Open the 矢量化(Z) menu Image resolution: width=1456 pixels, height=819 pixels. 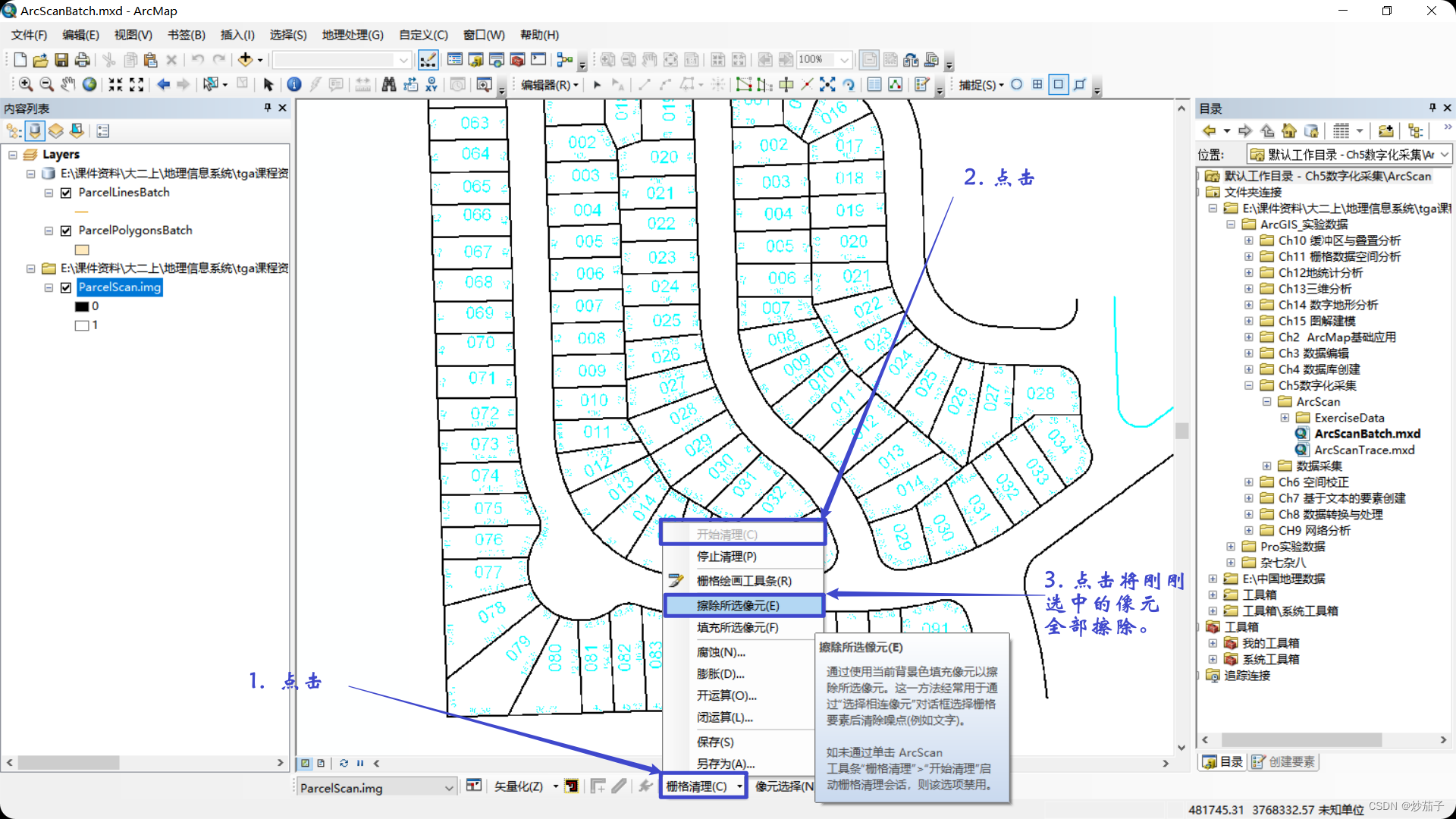click(526, 786)
